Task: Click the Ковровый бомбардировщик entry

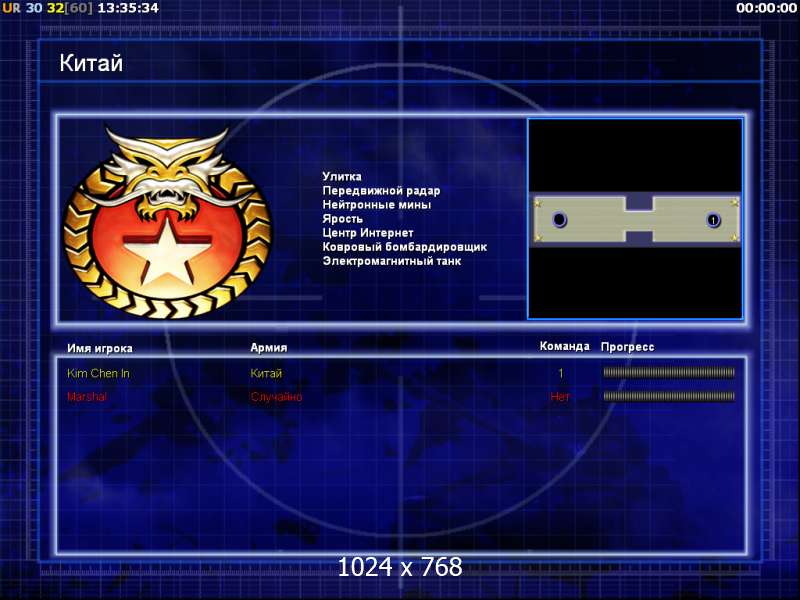Action: (405, 247)
